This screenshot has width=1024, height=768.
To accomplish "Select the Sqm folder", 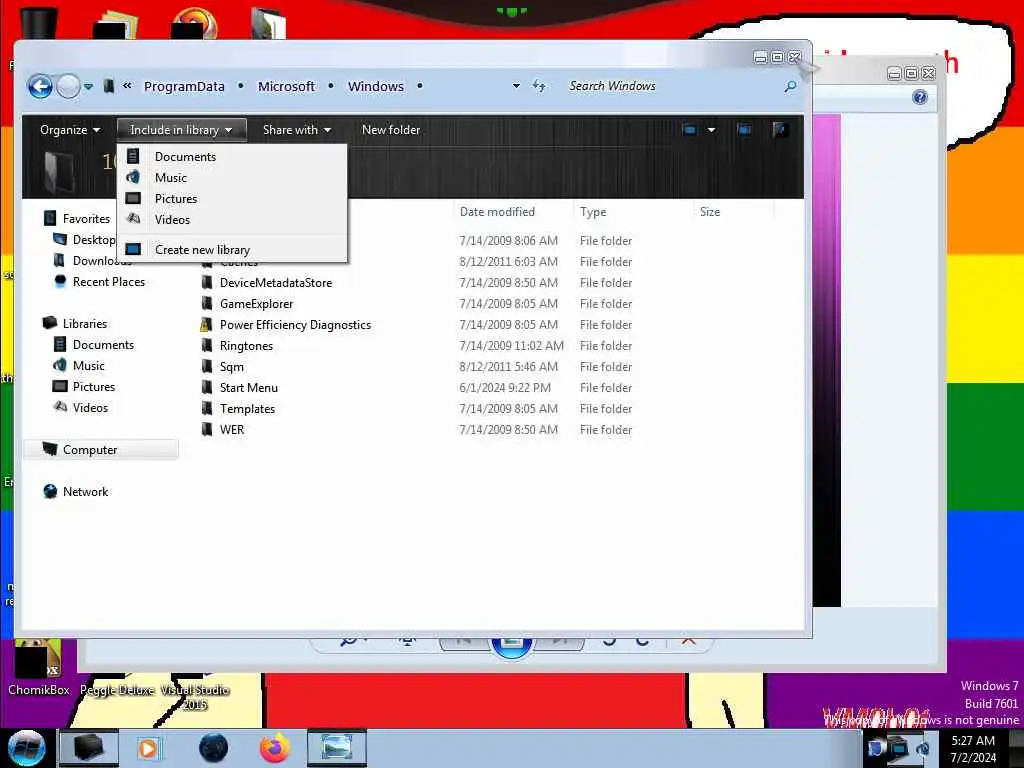I will [x=231, y=366].
